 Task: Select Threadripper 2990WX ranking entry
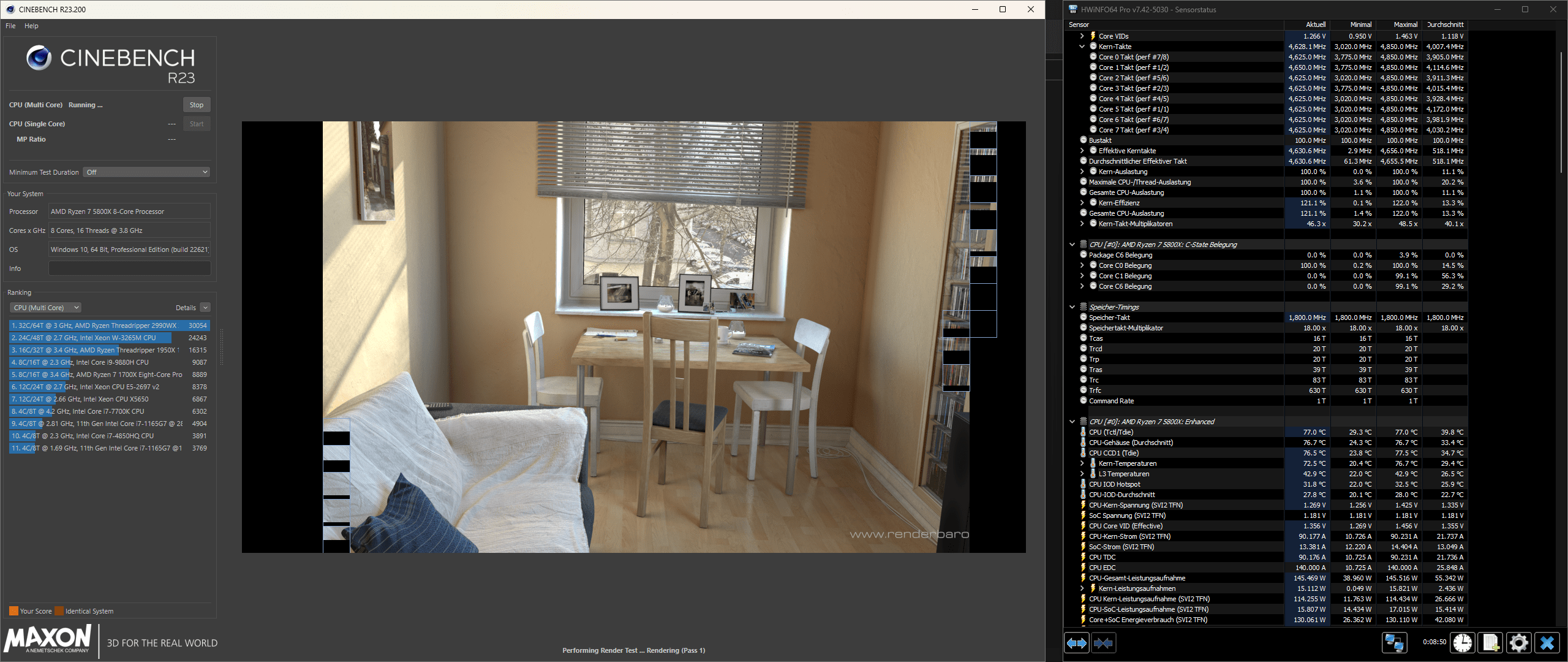tap(109, 325)
